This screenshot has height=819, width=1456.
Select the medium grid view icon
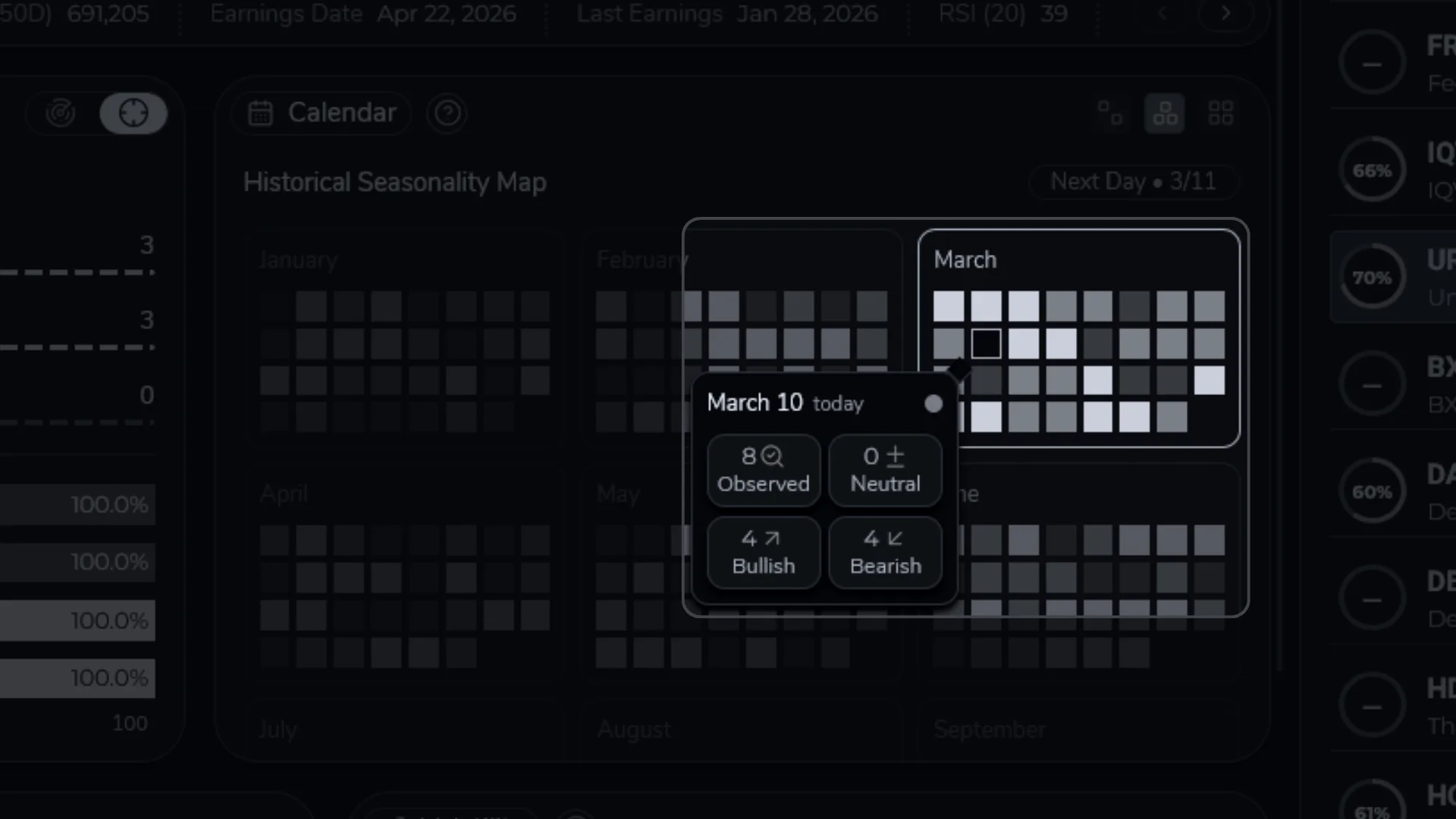(1165, 112)
